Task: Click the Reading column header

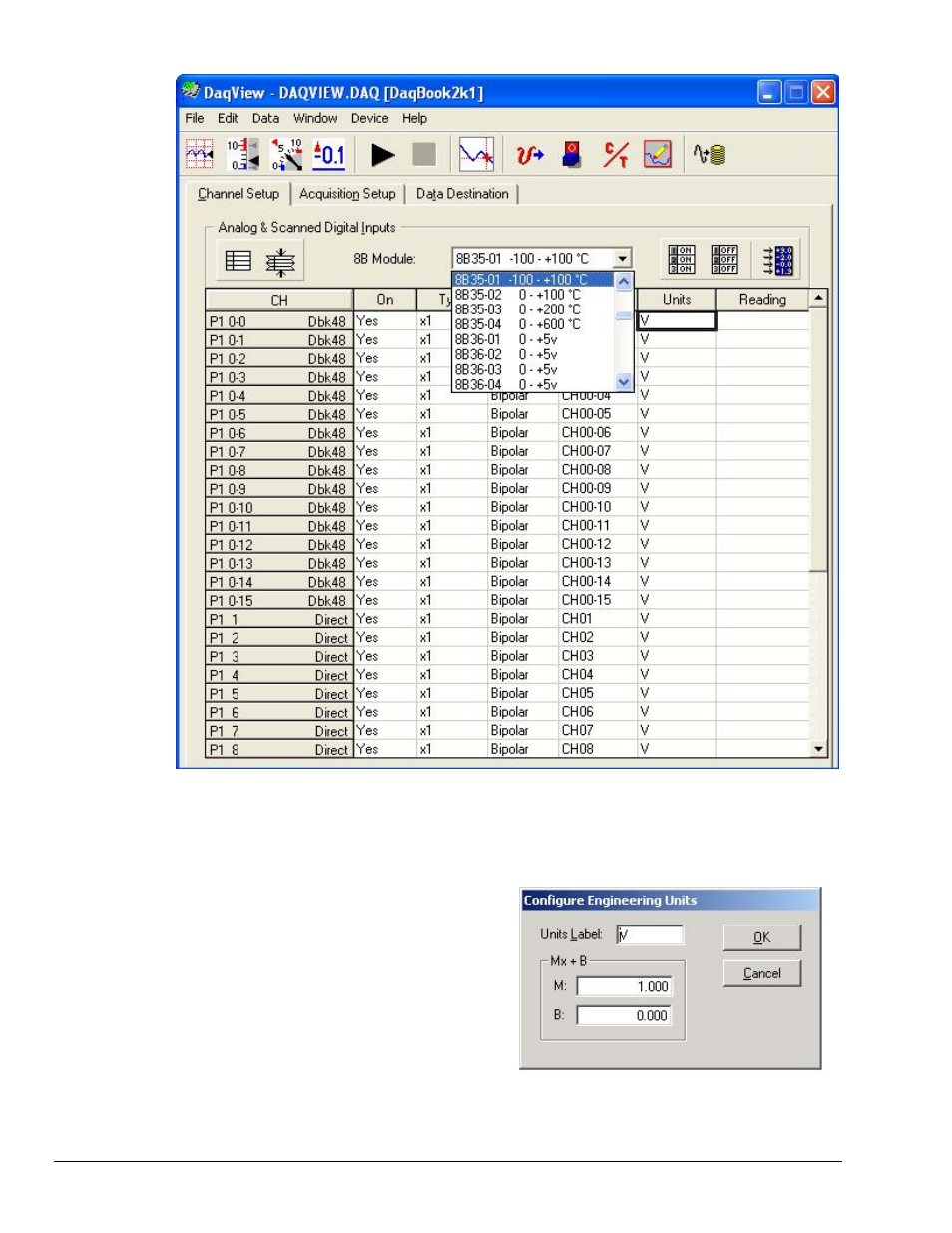Action: (762, 300)
